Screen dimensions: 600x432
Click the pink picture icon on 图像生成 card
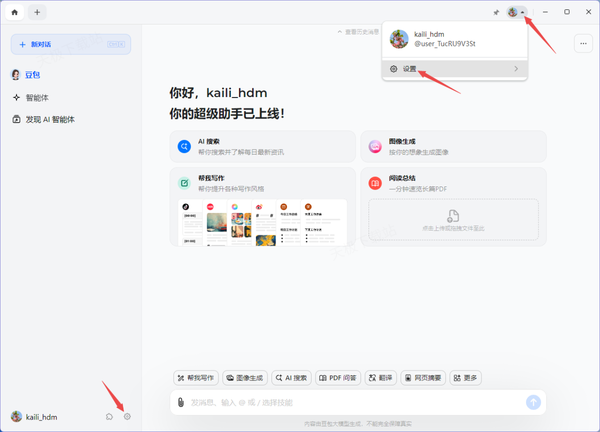375,147
